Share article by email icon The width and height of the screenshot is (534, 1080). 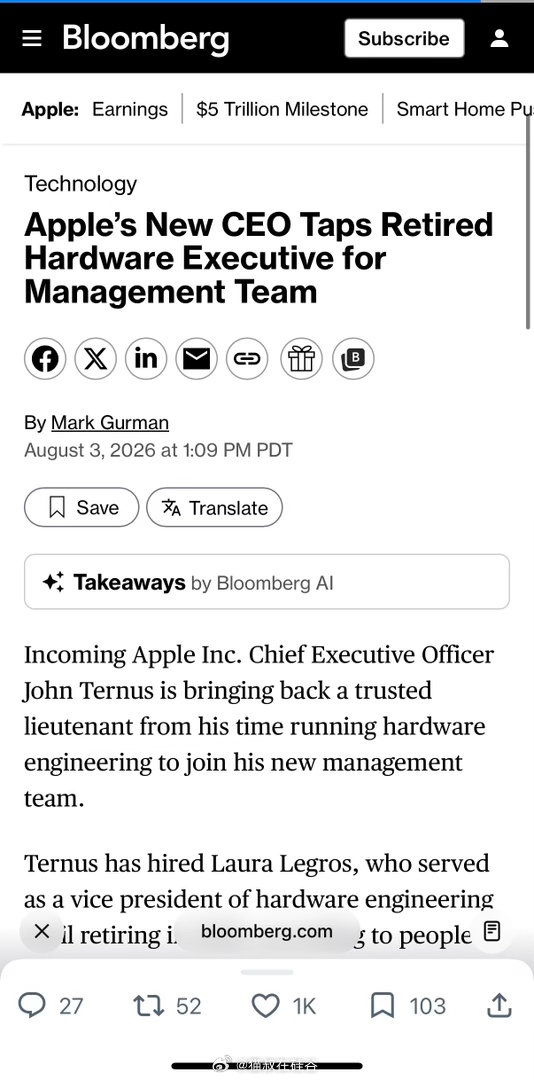196,359
